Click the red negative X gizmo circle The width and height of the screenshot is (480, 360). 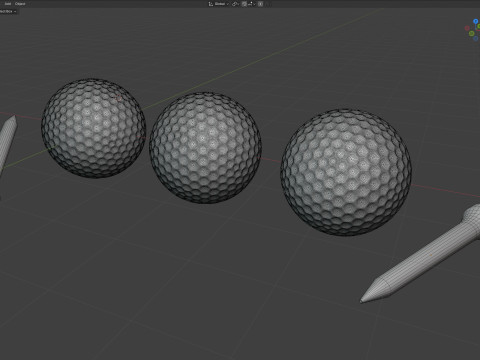coord(467,28)
